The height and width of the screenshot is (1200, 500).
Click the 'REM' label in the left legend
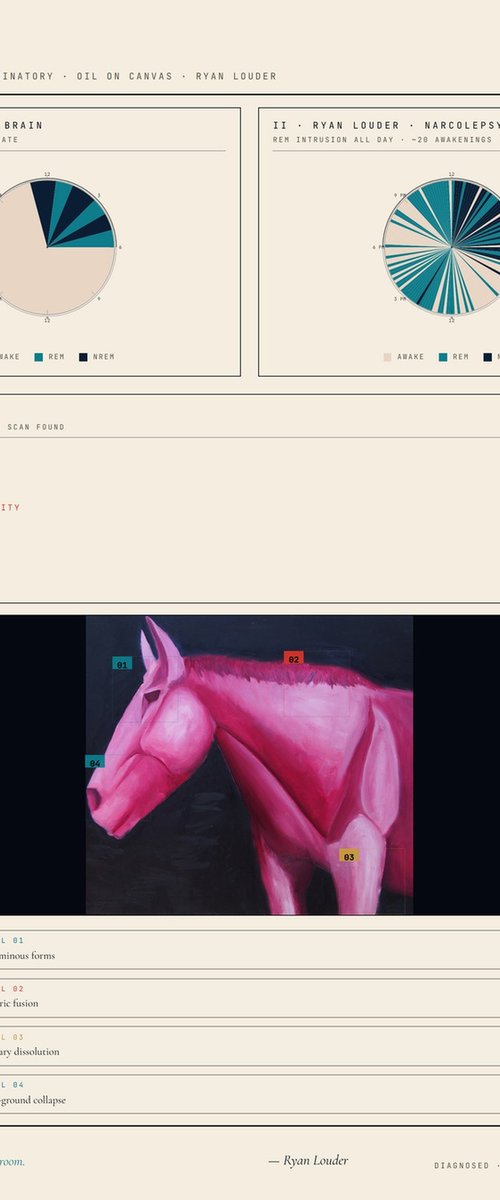(56, 356)
